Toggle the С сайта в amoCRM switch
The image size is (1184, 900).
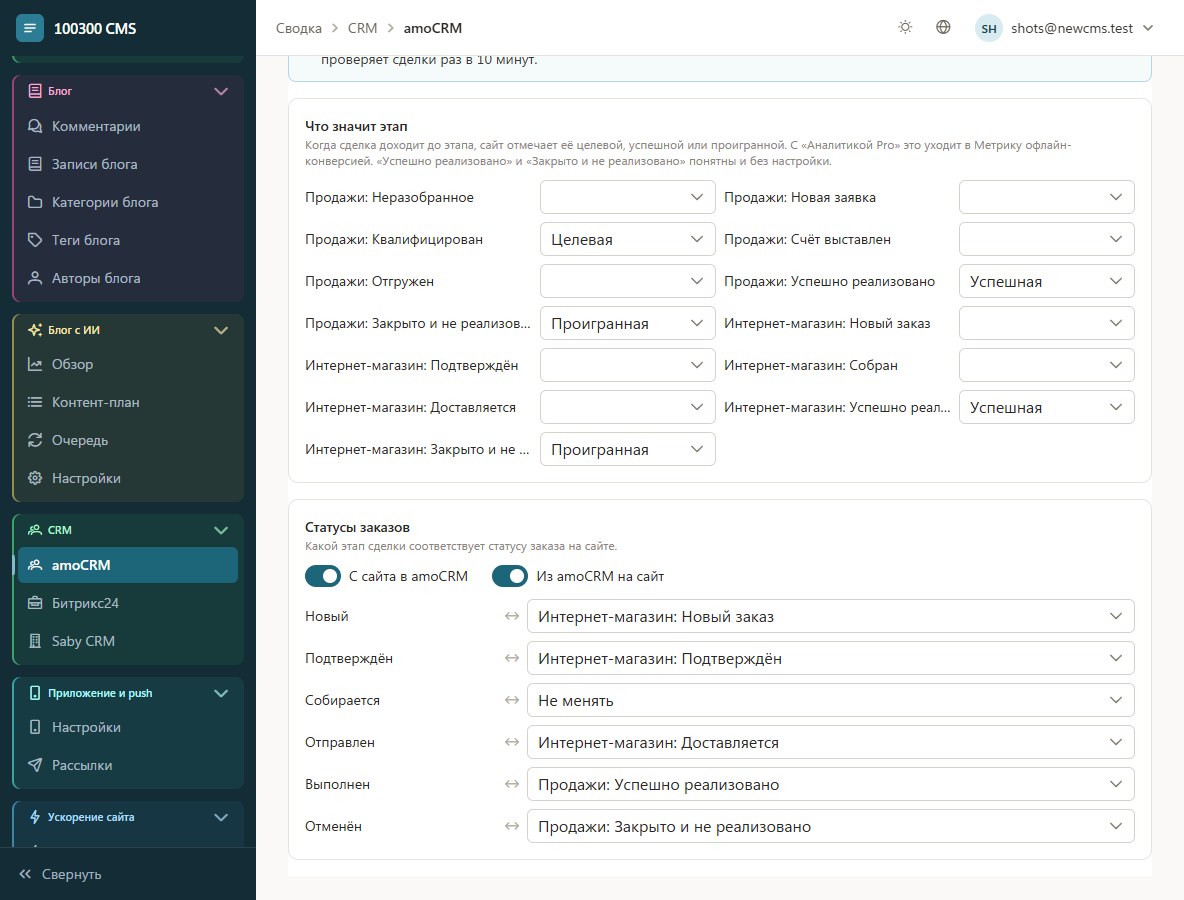323,576
